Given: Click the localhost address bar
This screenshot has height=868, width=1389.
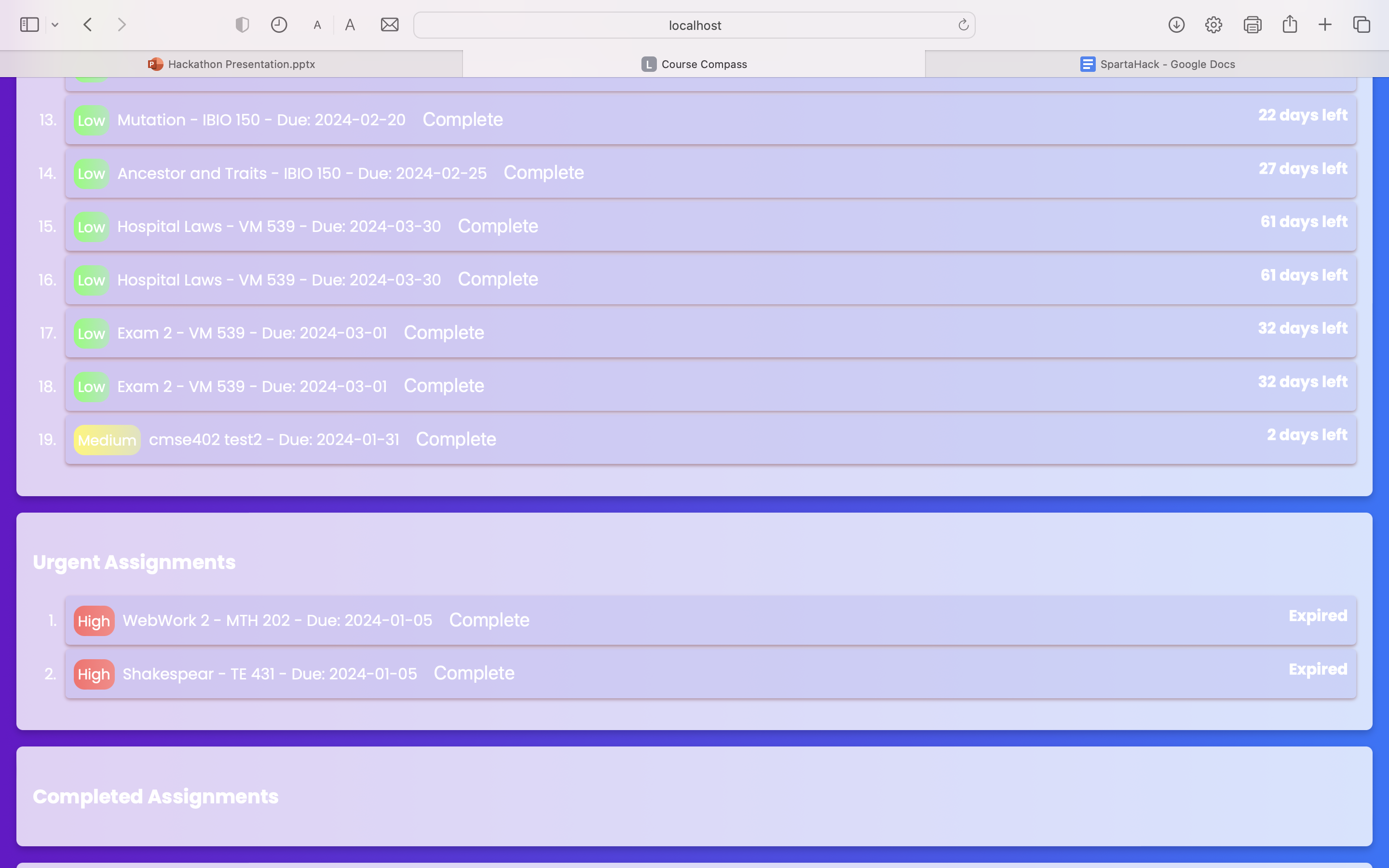Looking at the screenshot, I should click(694, 25).
